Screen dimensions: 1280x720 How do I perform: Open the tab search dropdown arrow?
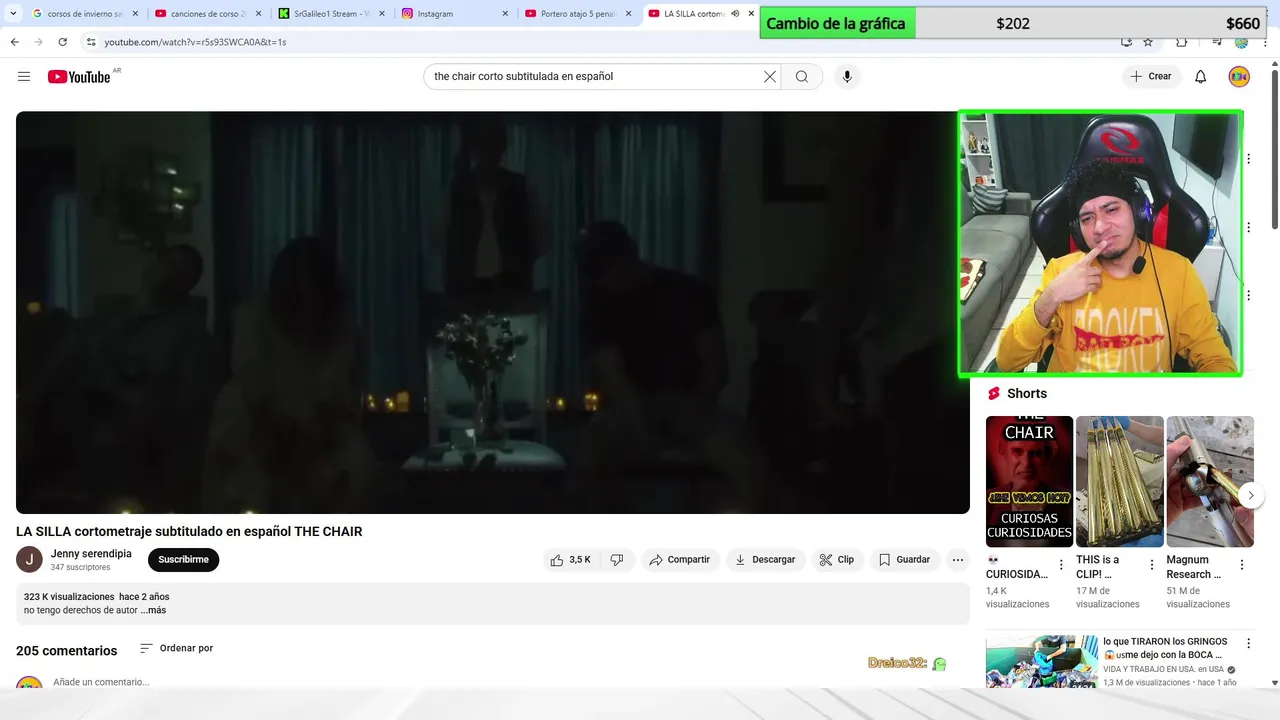coord(13,14)
